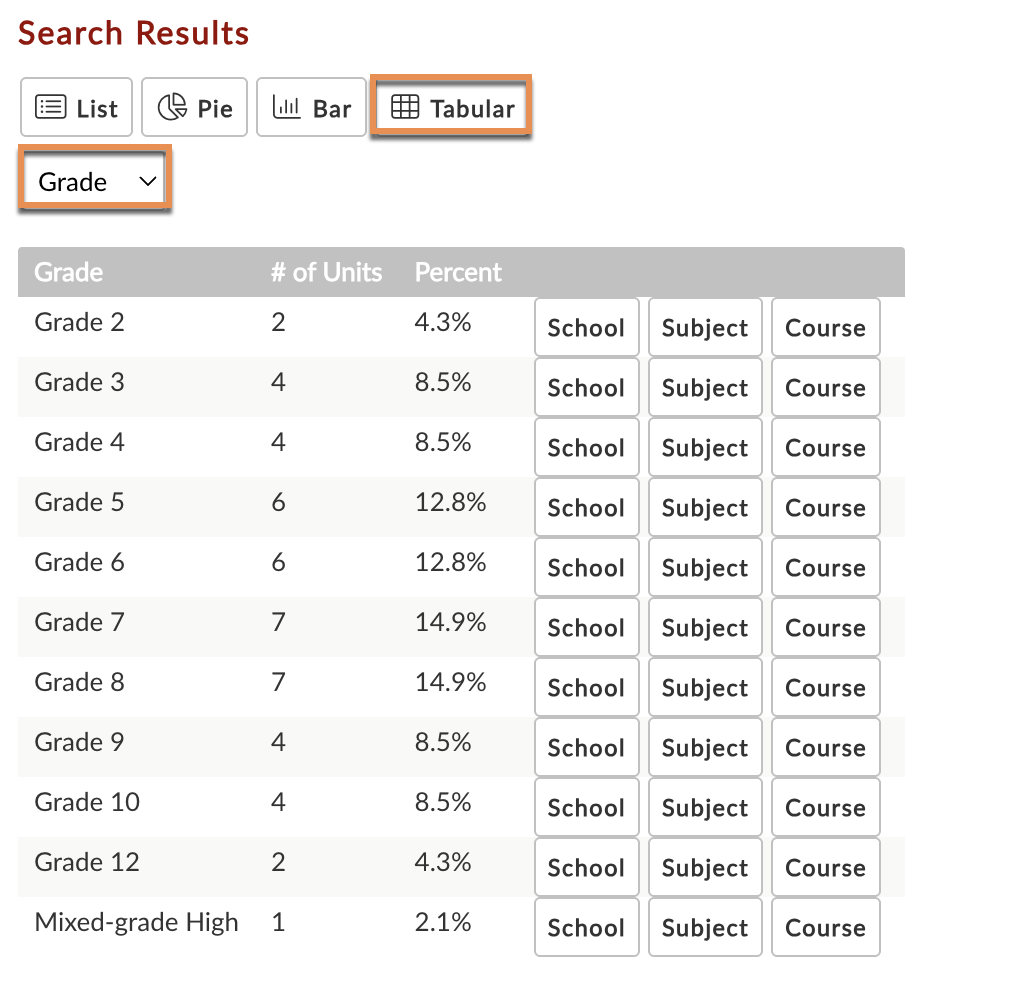Open Subject for Mixed-grade High row
This screenshot has height=984, width=1014.
(705, 928)
